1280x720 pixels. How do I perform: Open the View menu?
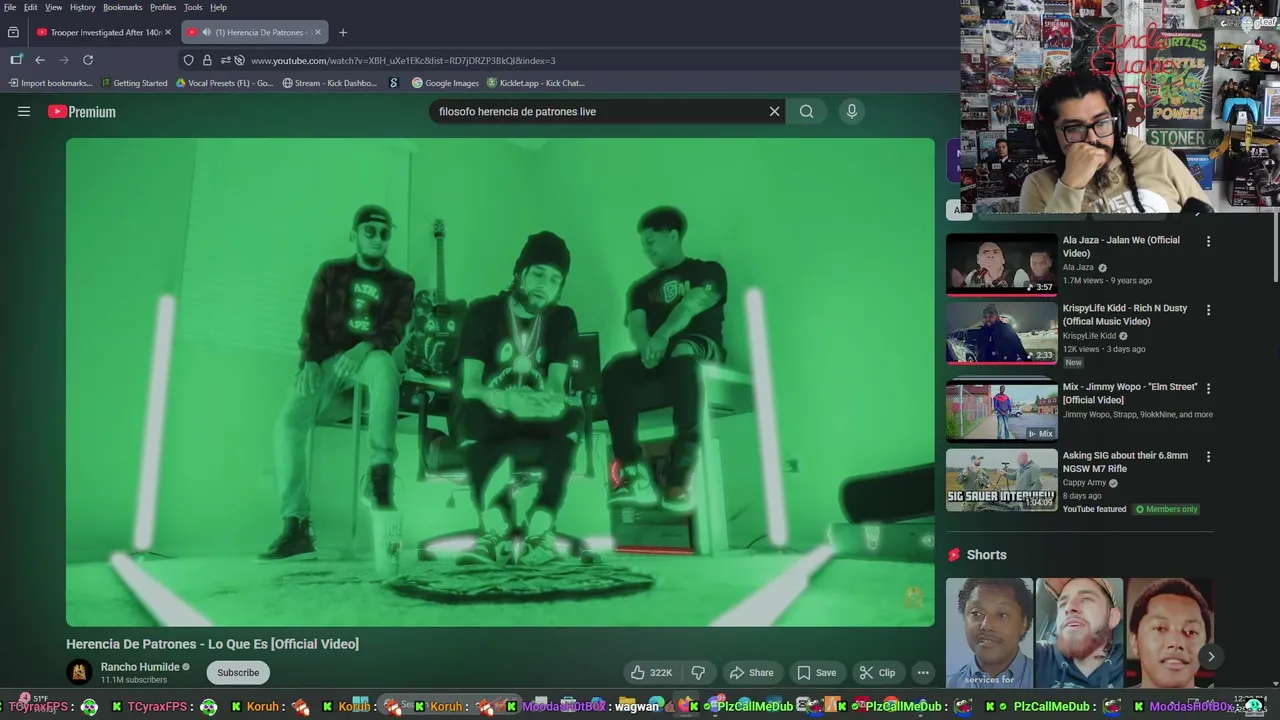click(54, 7)
